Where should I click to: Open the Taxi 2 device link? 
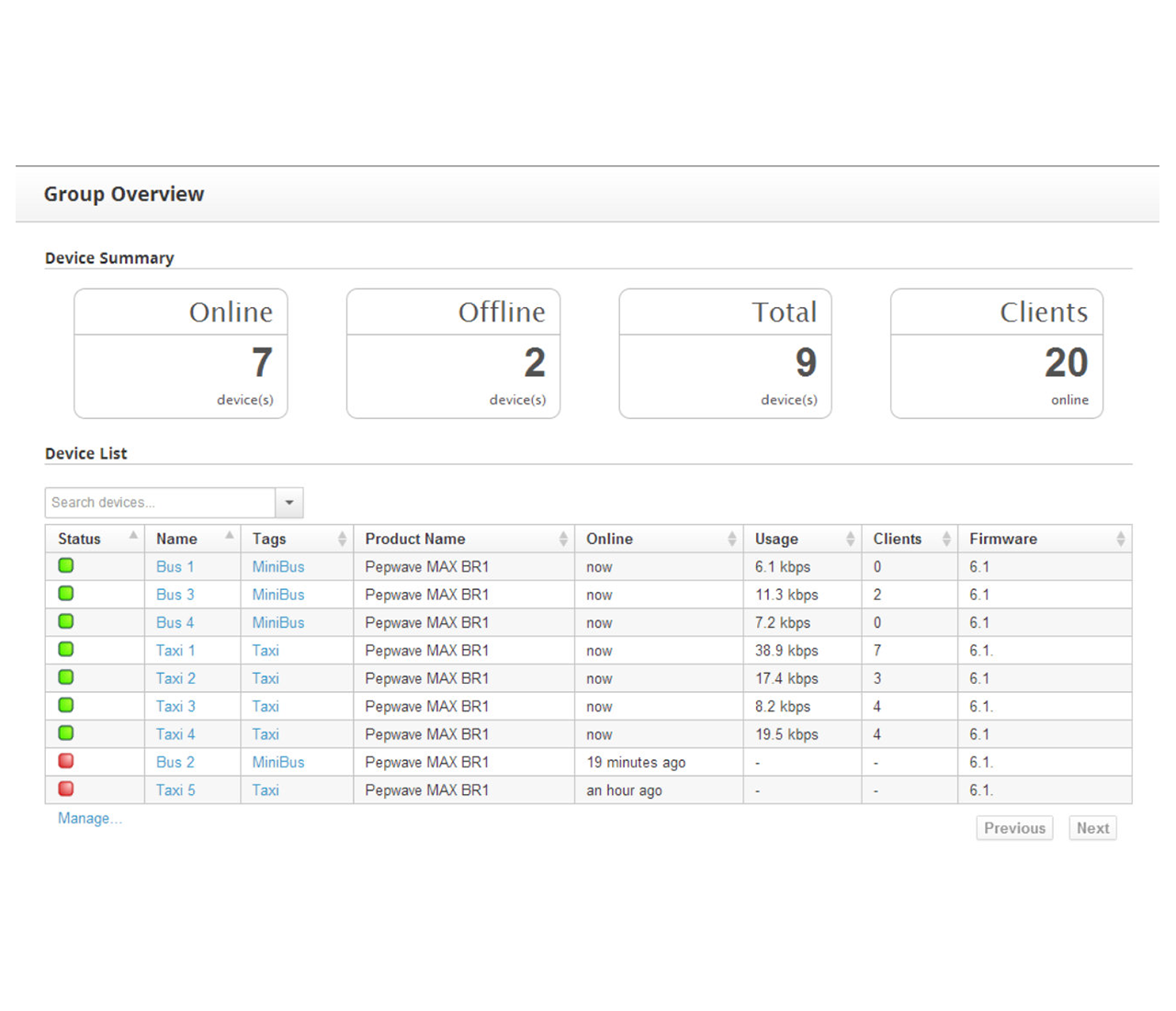(x=175, y=678)
